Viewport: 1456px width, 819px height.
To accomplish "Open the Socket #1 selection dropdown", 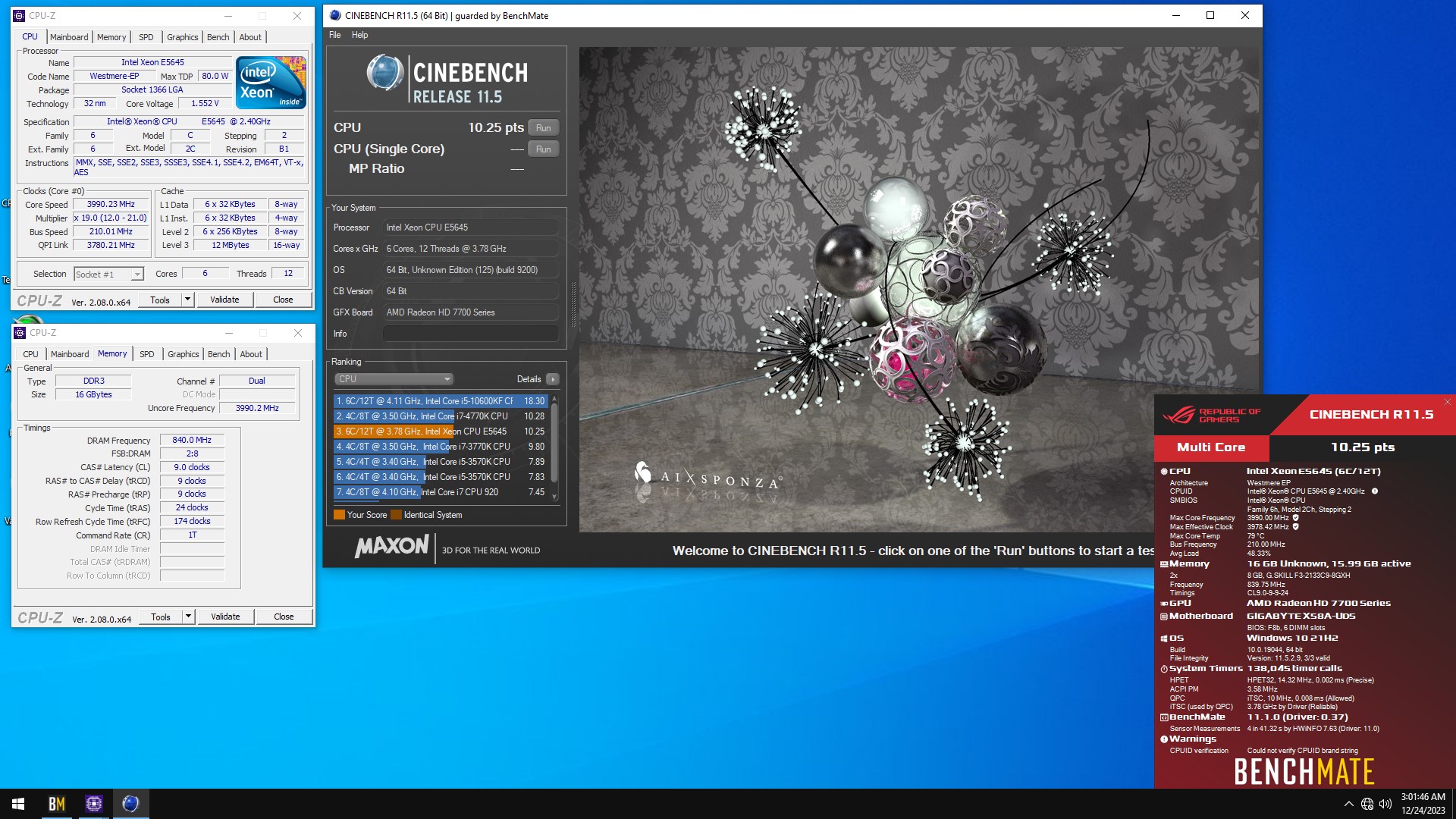I will 108,274.
